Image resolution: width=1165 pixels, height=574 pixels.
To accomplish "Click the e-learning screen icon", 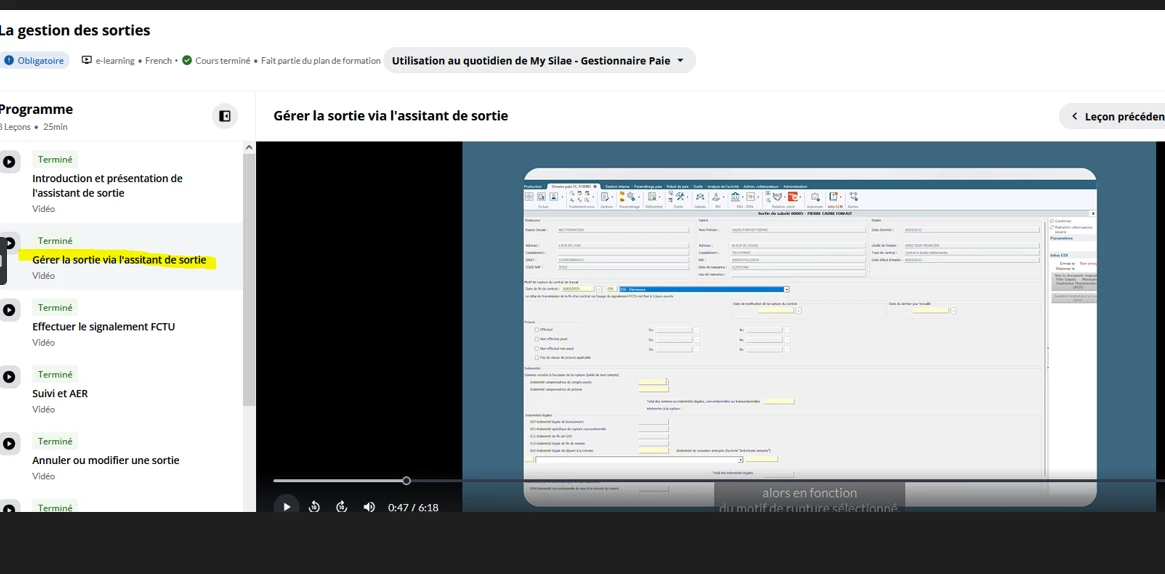I will click(x=87, y=61).
